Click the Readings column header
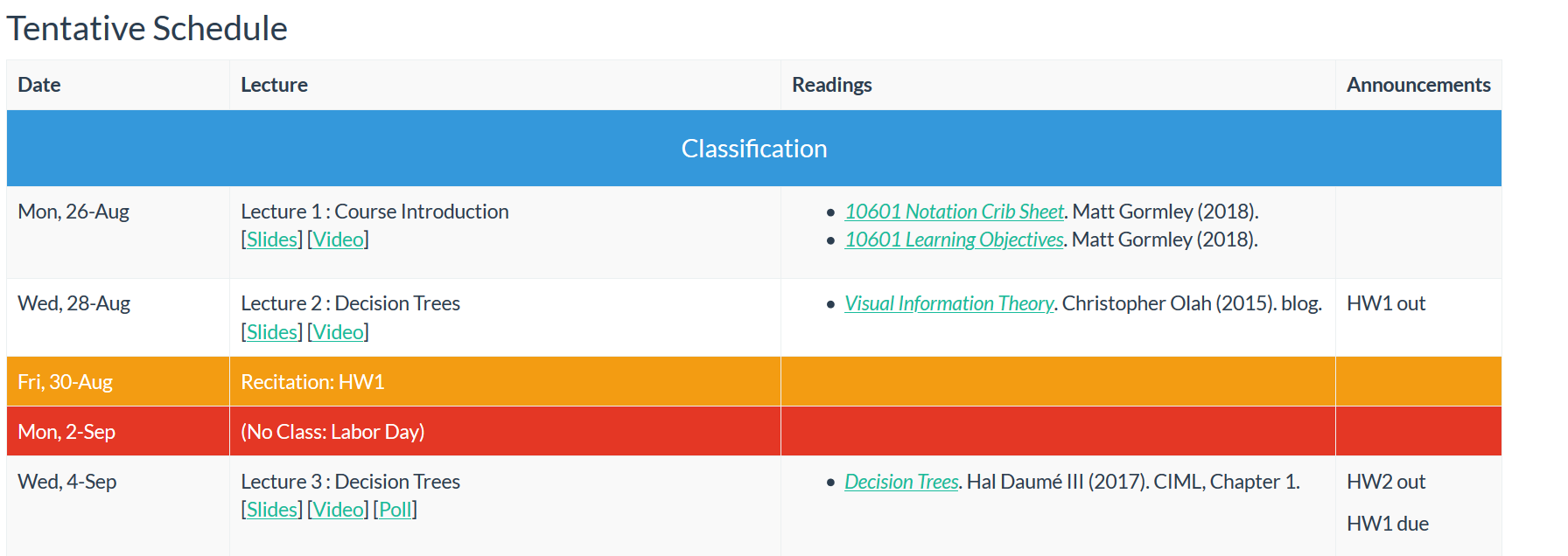 (832, 85)
